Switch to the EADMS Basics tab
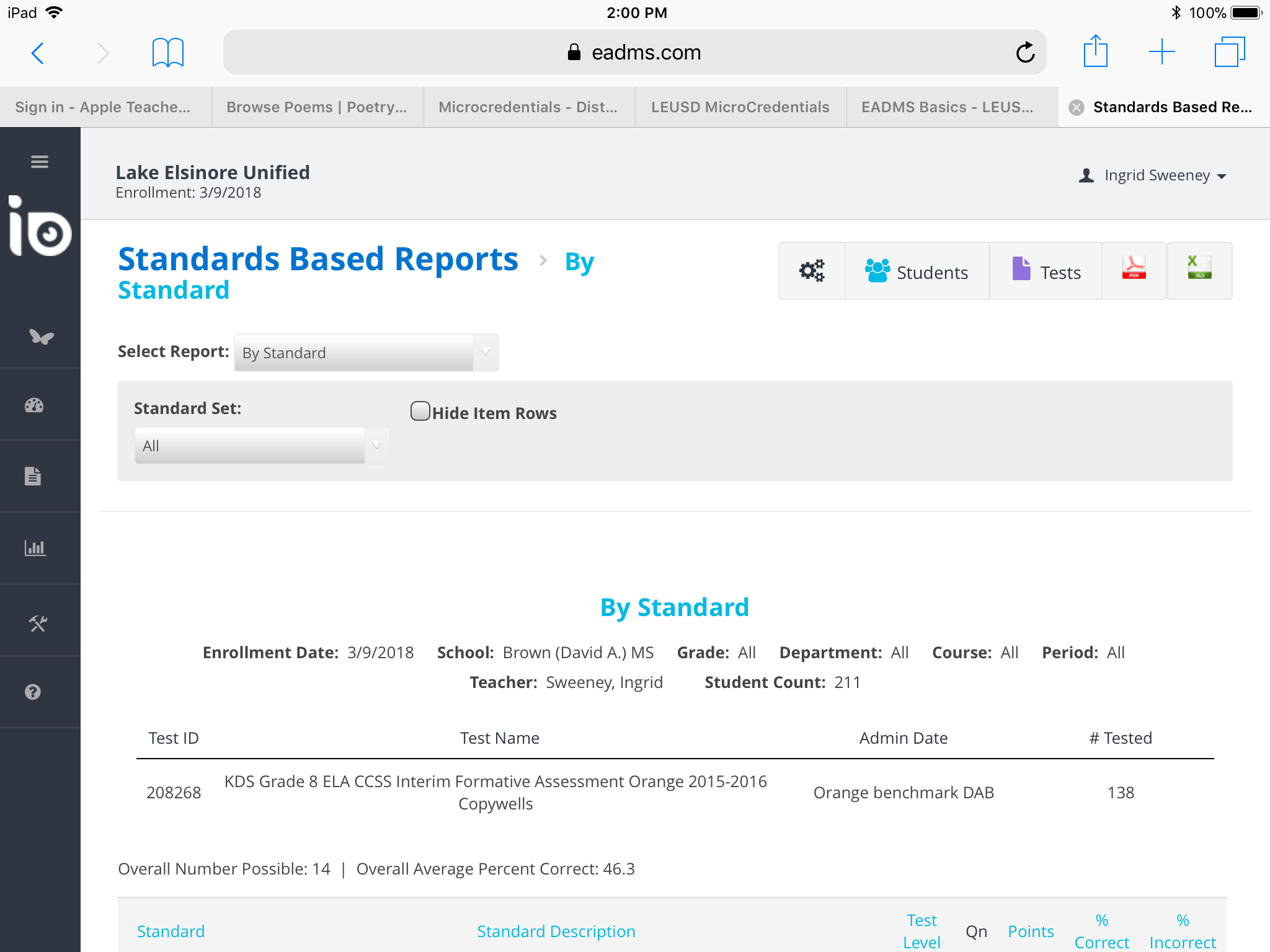Image resolution: width=1270 pixels, height=952 pixels. click(946, 107)
